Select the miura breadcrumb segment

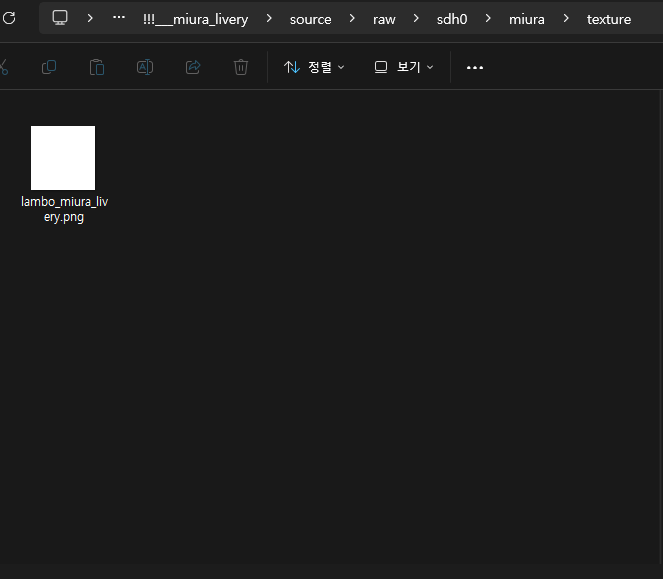[527, 19]
